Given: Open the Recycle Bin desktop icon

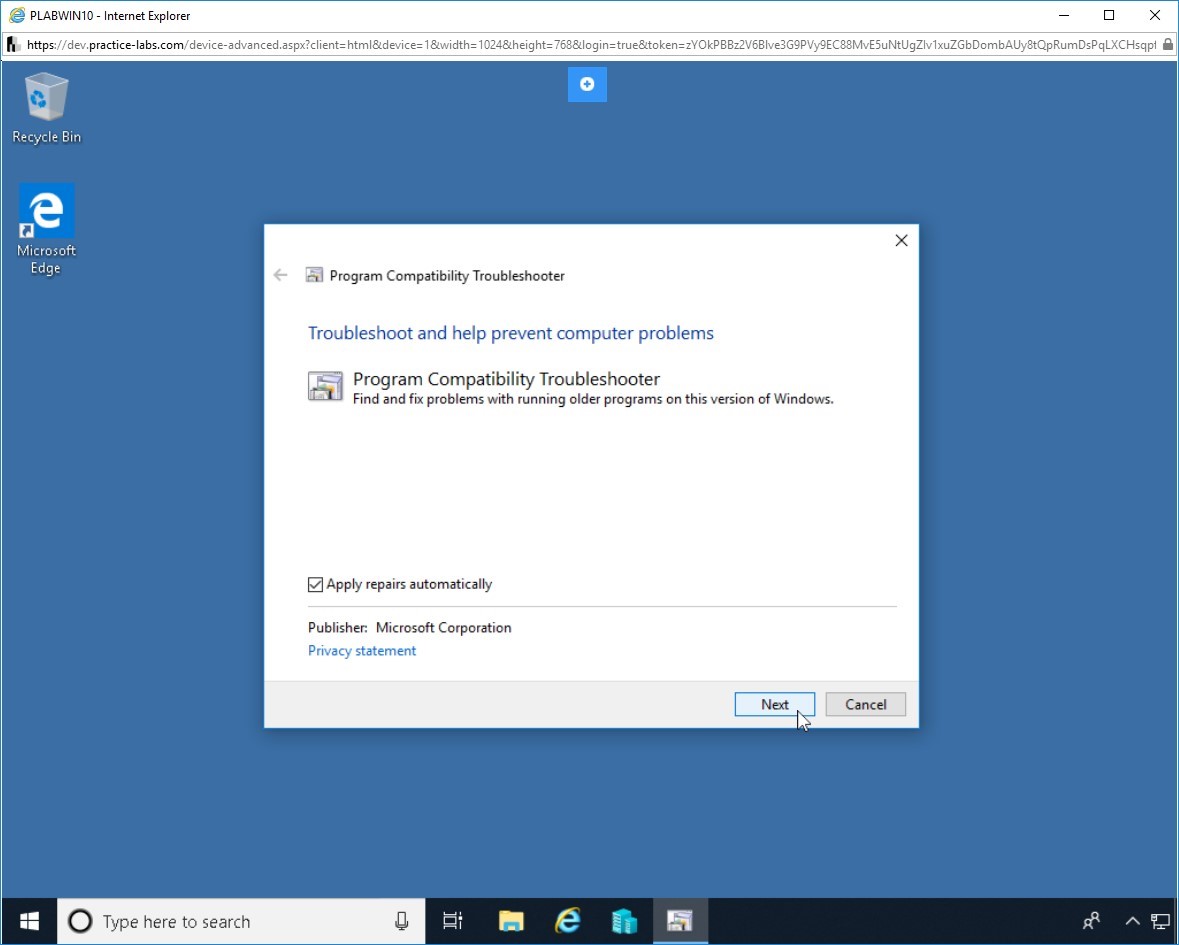Looking at the screenshot, I should (47, 108).
